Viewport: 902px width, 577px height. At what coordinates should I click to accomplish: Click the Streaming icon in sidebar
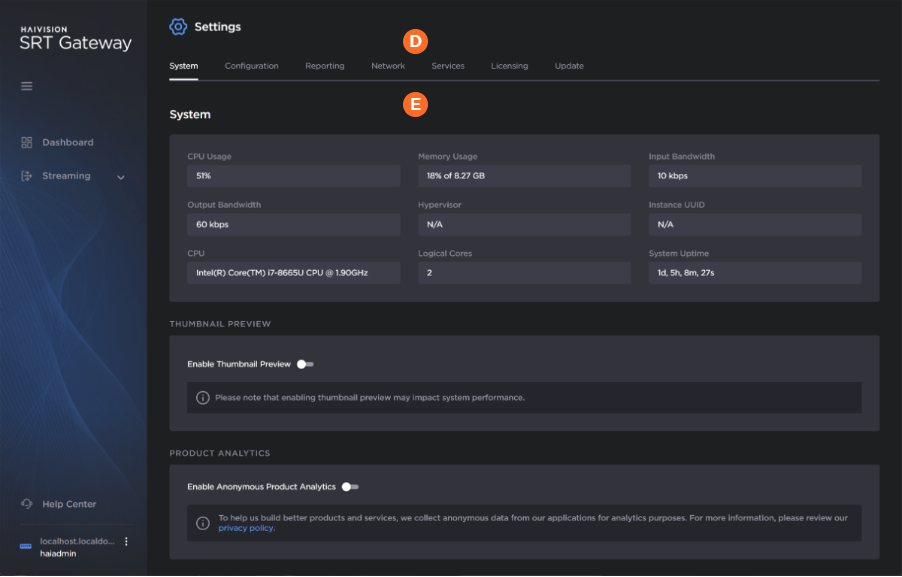(27, 176)
